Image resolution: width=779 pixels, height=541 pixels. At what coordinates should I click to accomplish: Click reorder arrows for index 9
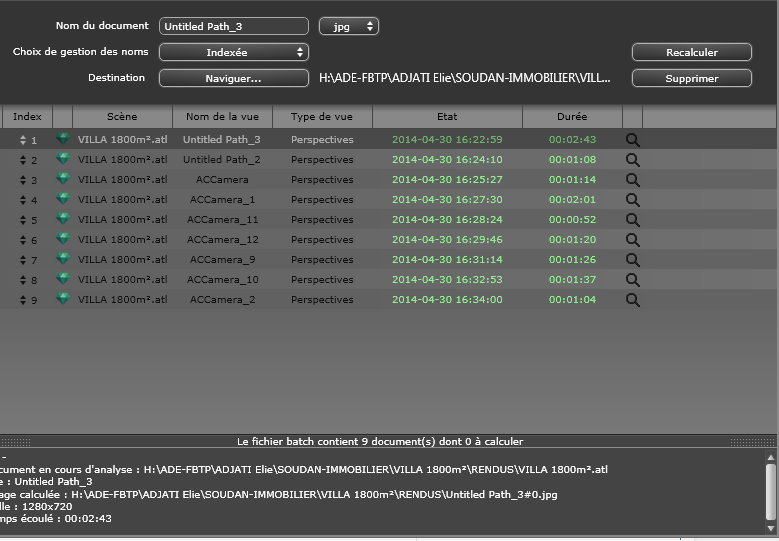pyautogui.click(x=23, y=300)
